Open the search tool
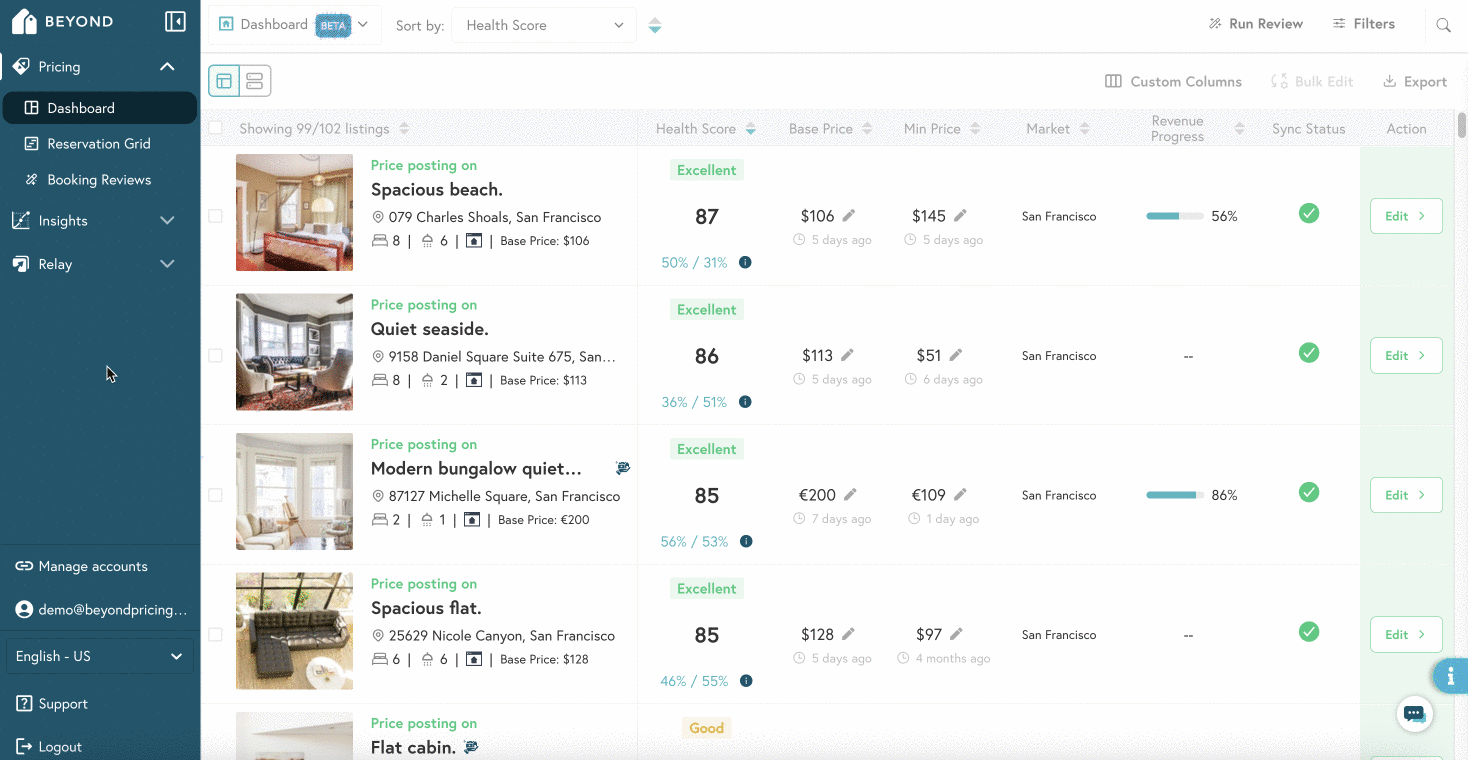 pyautogui.click(x=1443, y=24)
